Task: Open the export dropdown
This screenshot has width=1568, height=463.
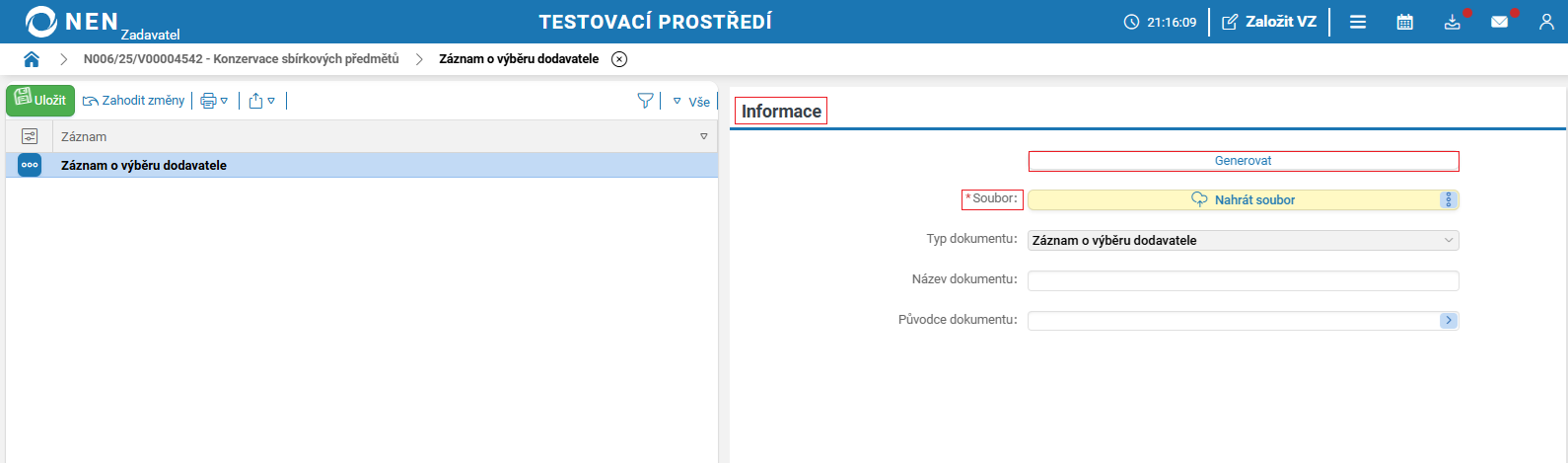Action: click(261, 101)
